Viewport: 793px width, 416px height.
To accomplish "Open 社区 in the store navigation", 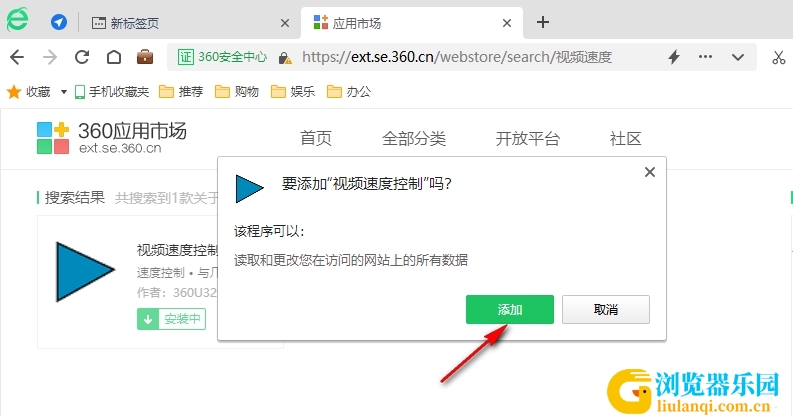I will pos(626,138).
